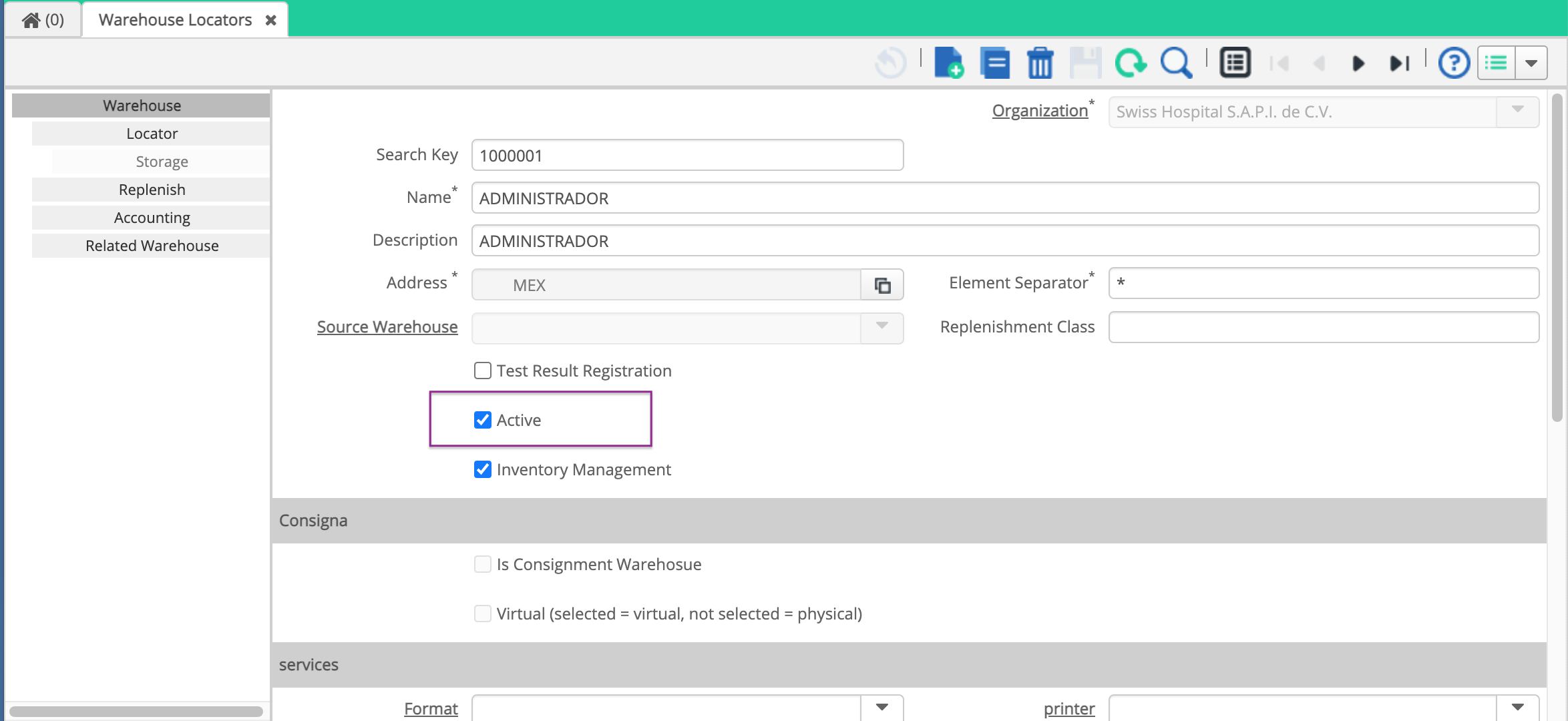Viewport: 1568px width, 721px height.
Task: Open the window help
Action: (1454, 62)
